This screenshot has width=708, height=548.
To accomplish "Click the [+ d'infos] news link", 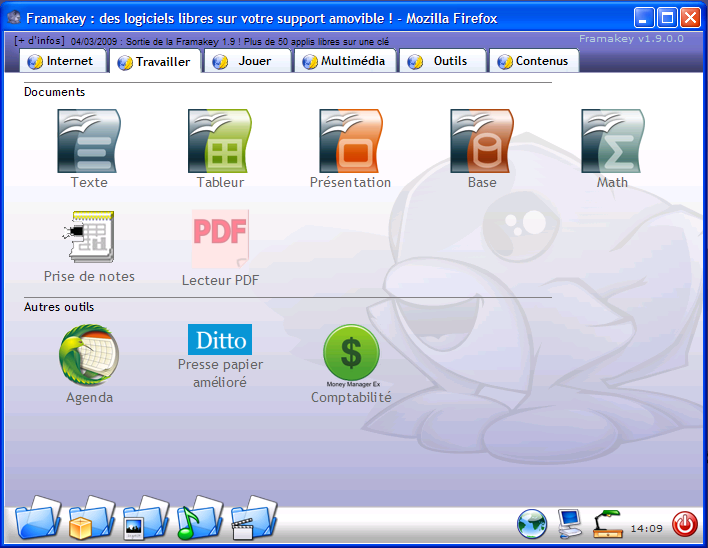I will tap(40, 41).
